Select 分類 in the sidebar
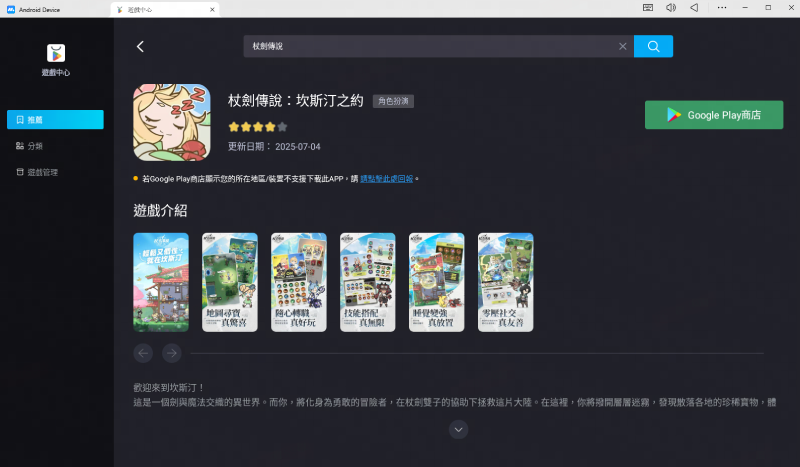 [55, 146]
